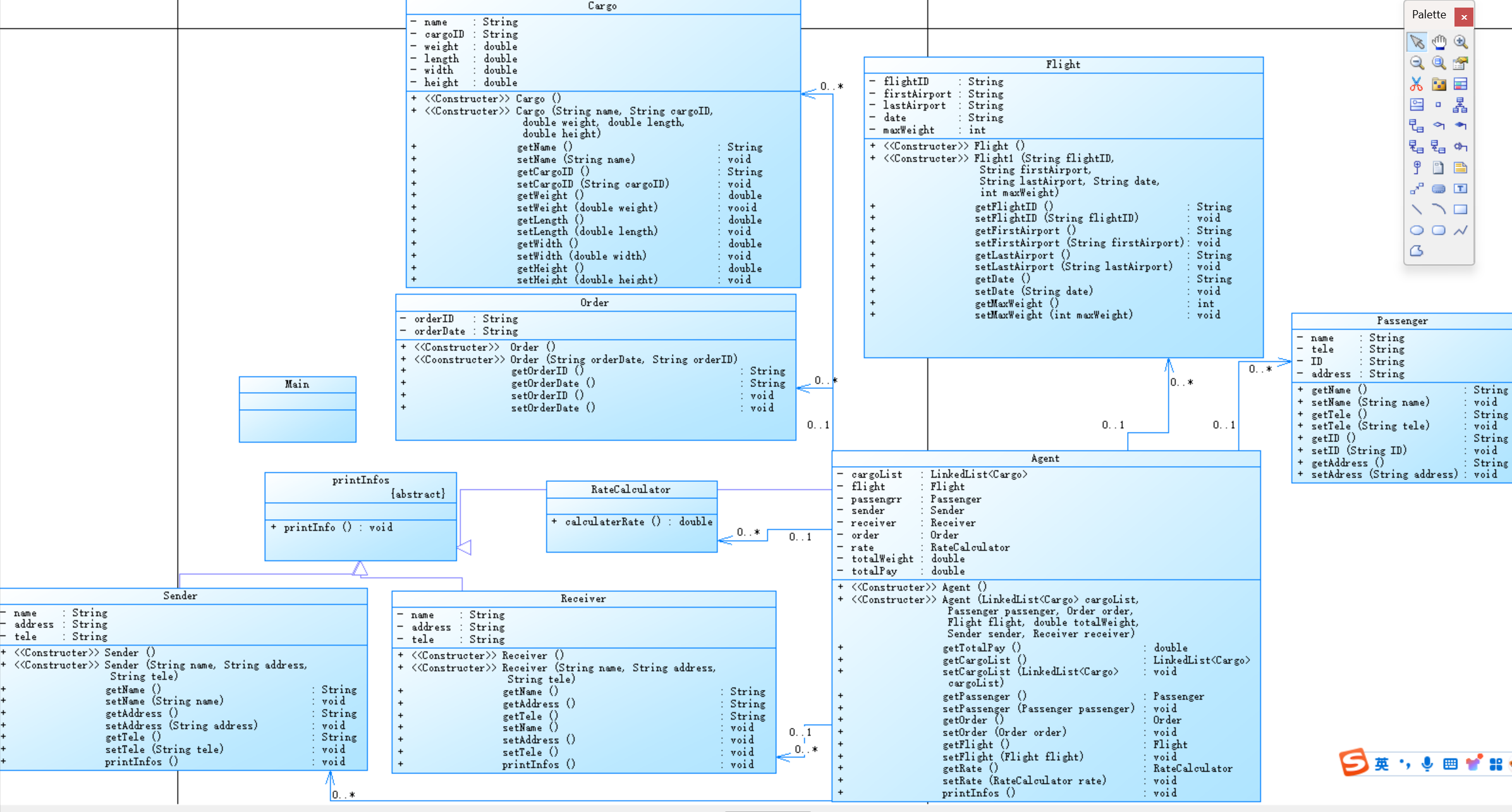Toggle Sogou English/Chinese input mode

point(1382,764)
